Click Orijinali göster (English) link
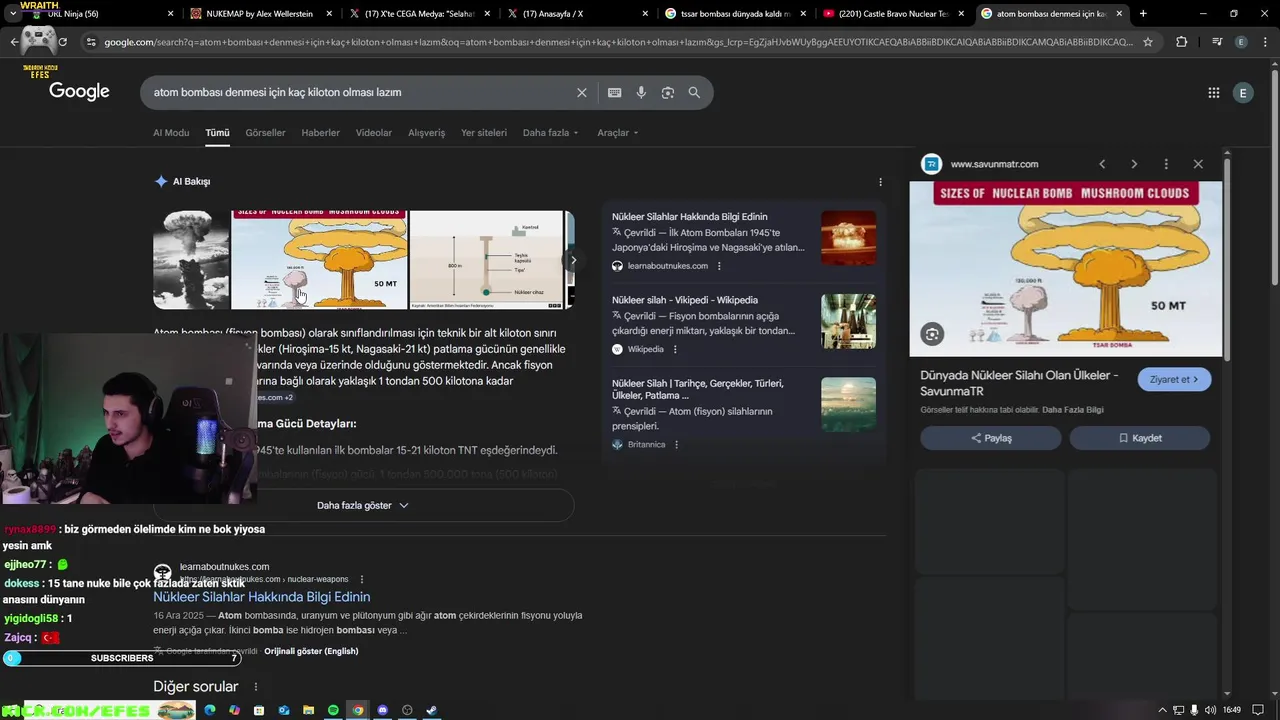1280x720 pixels. (311, 651)
